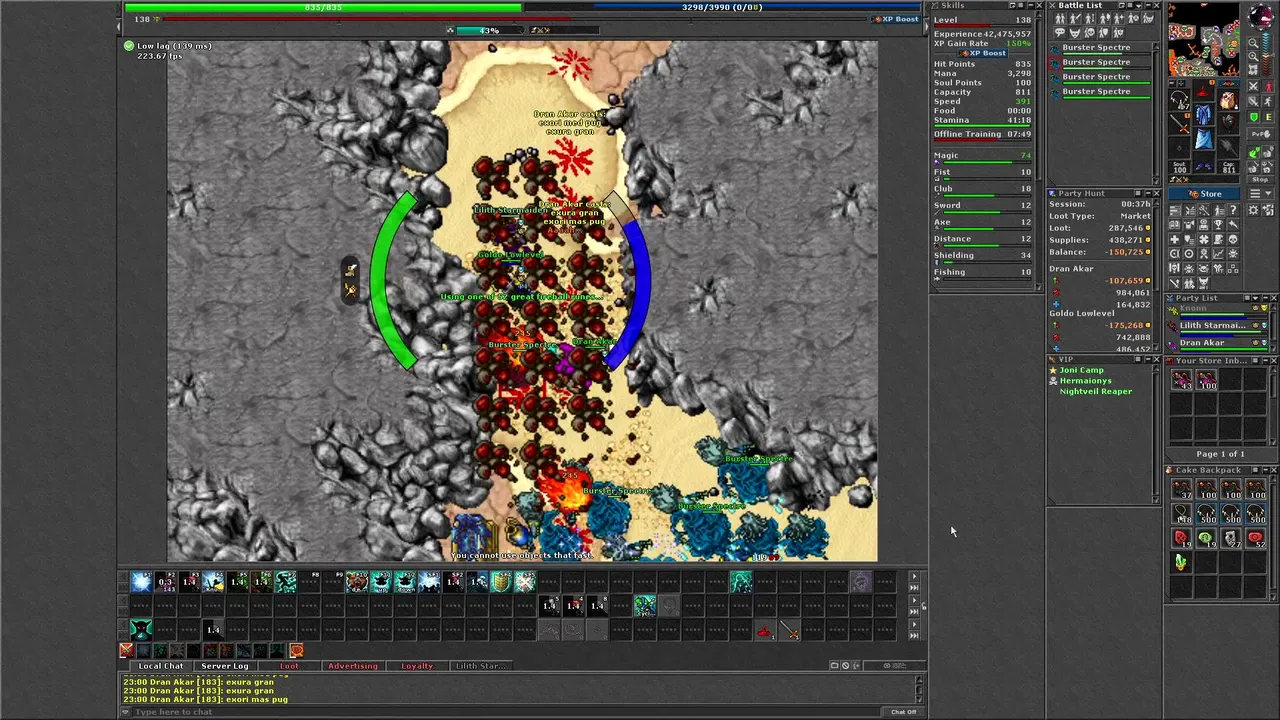Click the sword in the weapon slot
This screenshot has width=1280, height=720.
coord(1179,126)
